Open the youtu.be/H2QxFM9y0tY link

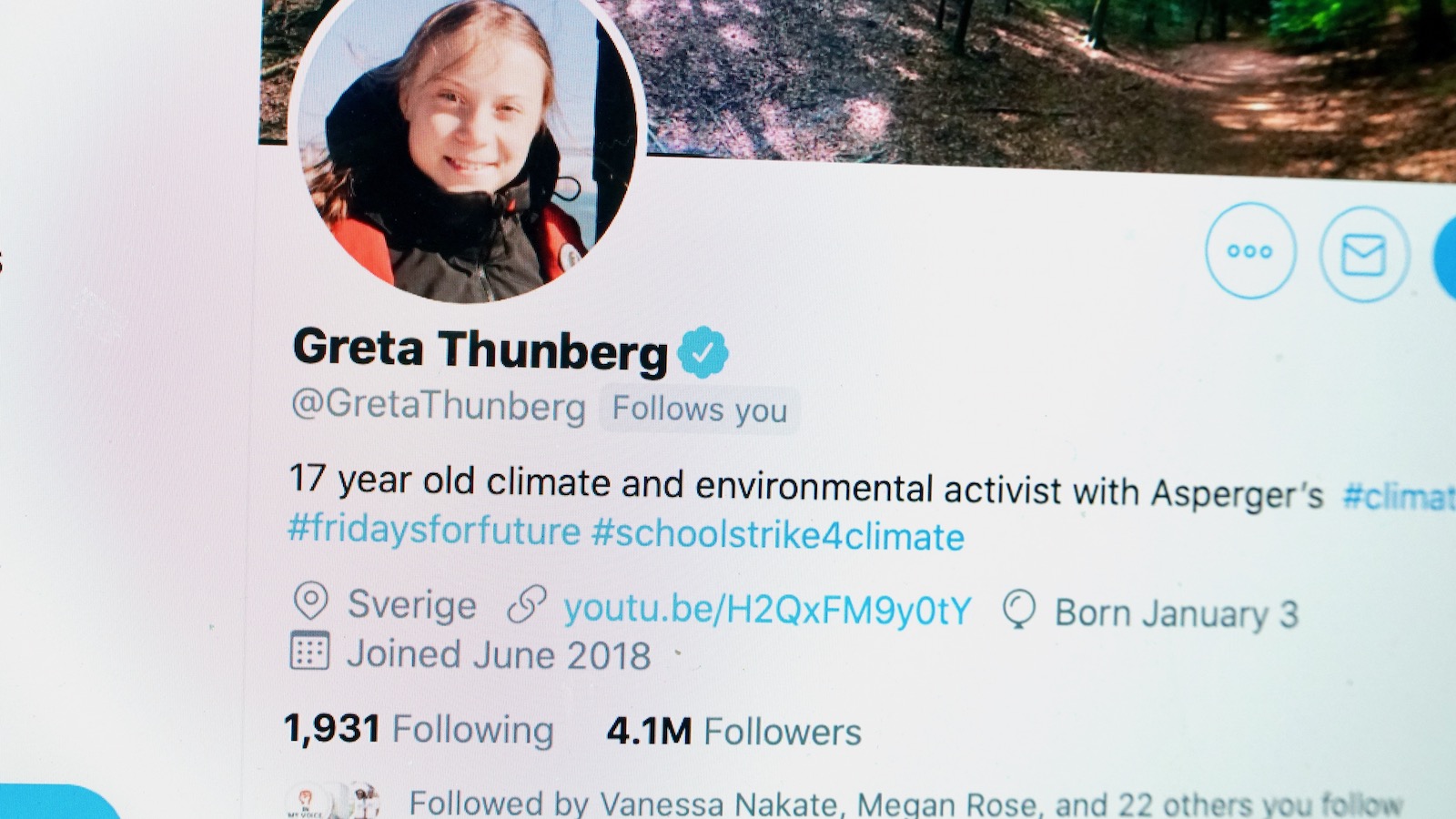point(767,610)
